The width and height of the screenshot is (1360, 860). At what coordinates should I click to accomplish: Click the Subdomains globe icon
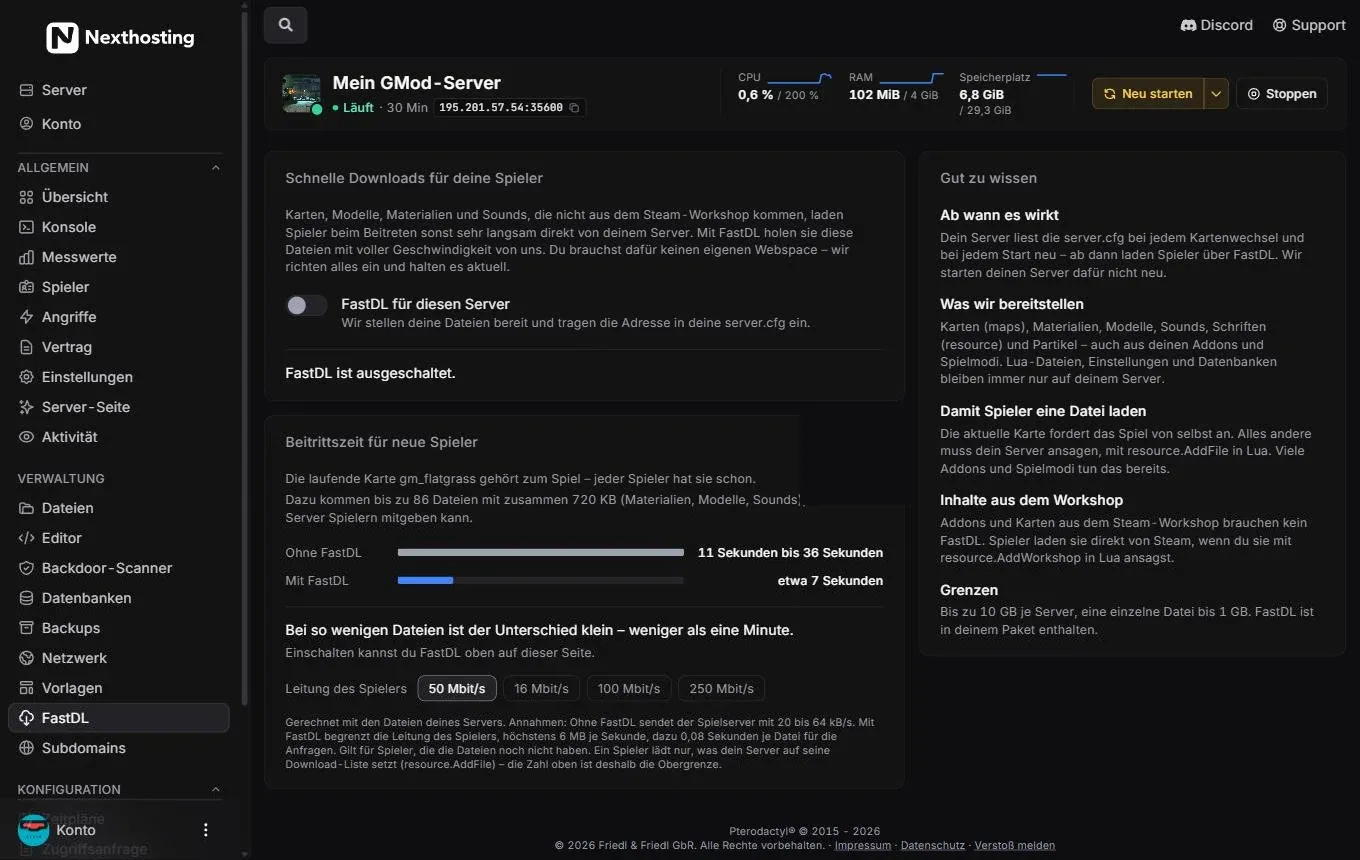tap(27, 748)
